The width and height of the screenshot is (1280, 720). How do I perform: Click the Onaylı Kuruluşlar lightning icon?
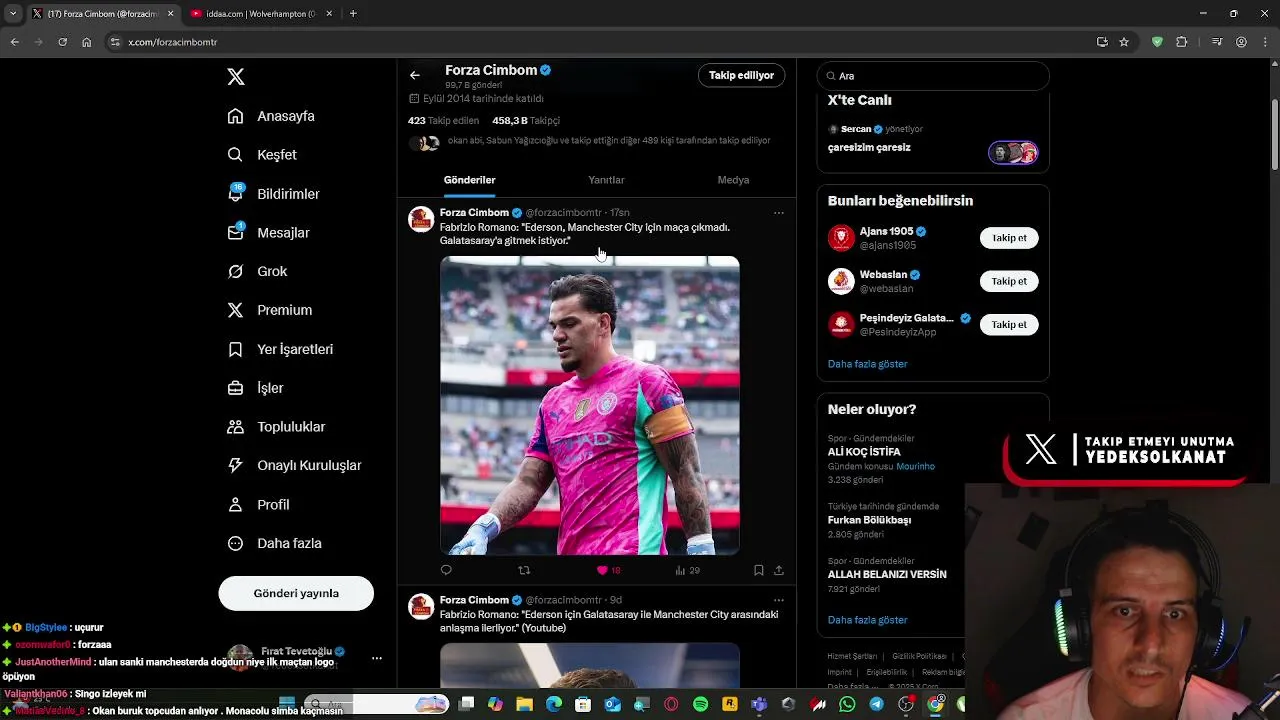tap(236, 465)
